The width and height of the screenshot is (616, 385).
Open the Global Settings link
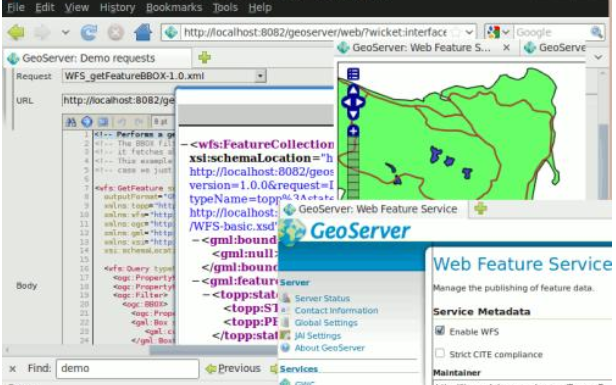click(x=326, y=323)
